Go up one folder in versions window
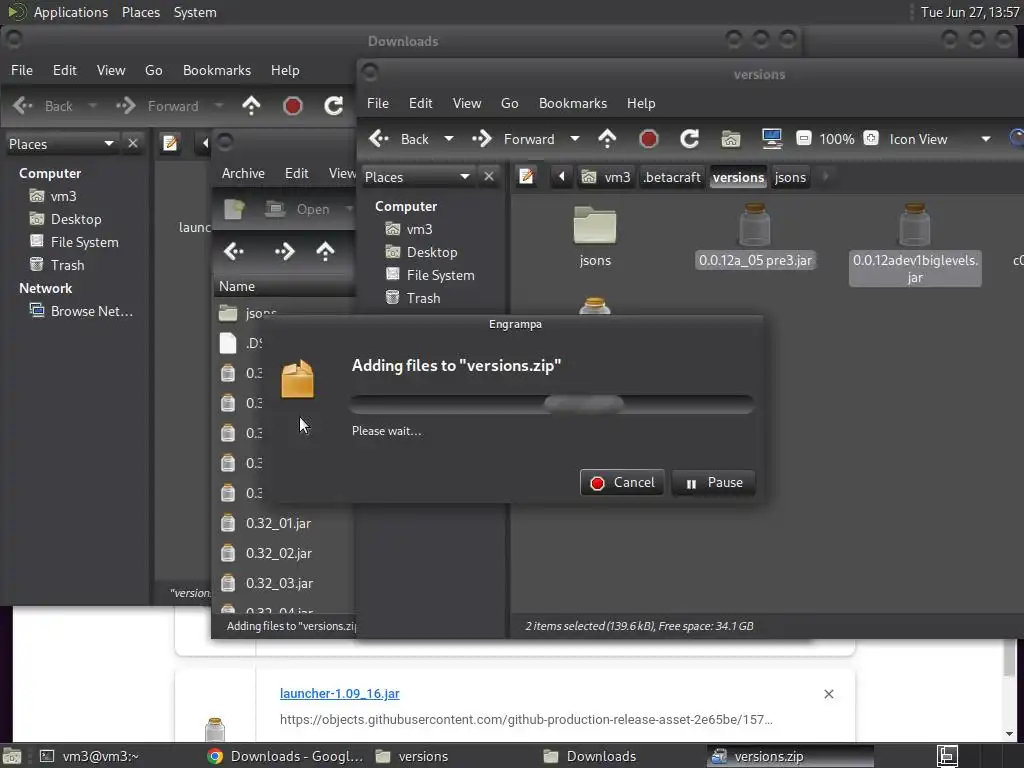The height and width of the screenshot is (768, 1024). tap(607, 139)
